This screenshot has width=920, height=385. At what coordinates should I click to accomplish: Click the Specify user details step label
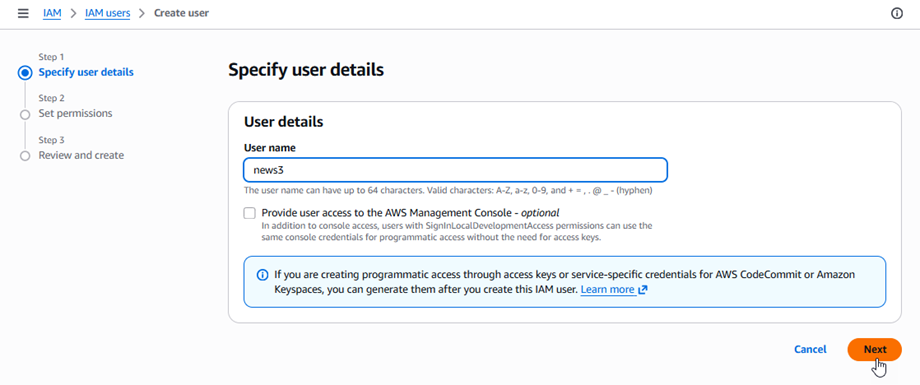point(86,73)
